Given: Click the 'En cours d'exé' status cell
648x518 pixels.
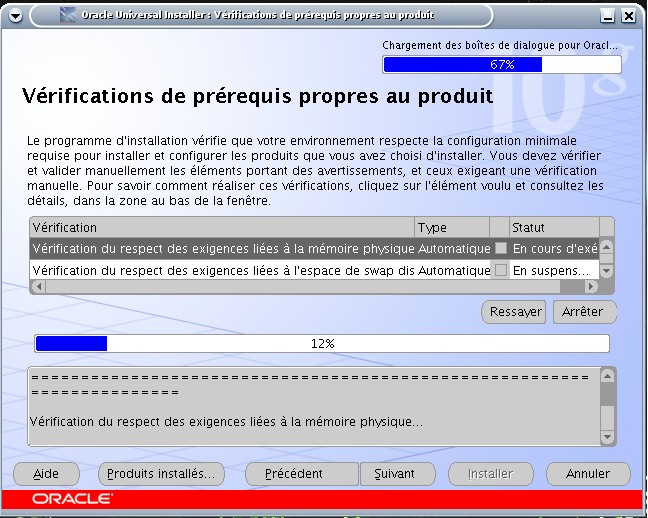Looking at the screenshot, I should [x=555, y=248].
